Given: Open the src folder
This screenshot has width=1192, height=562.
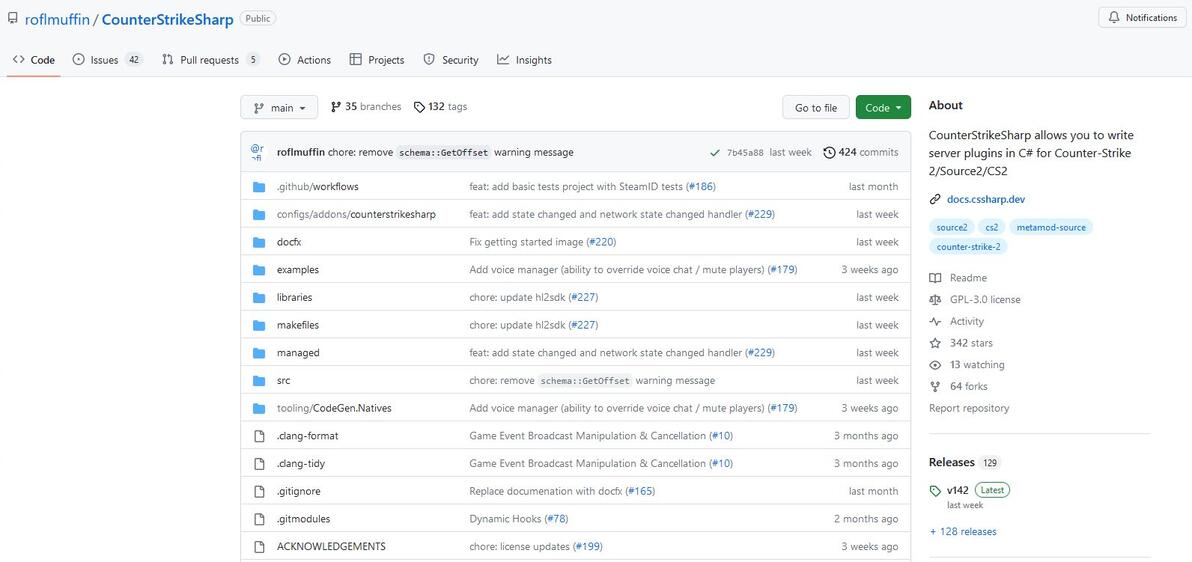Looking at the screenshot, I should tap(284, 381).
